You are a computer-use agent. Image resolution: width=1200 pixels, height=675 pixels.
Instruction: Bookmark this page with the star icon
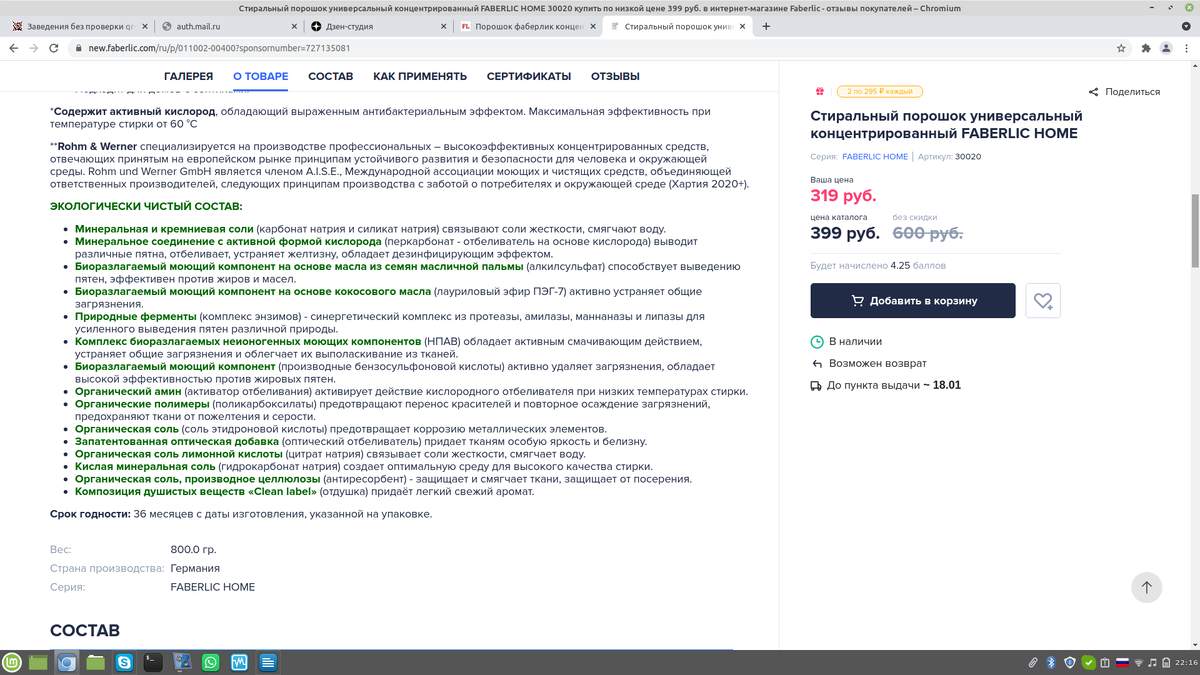tap(1122, 47)
